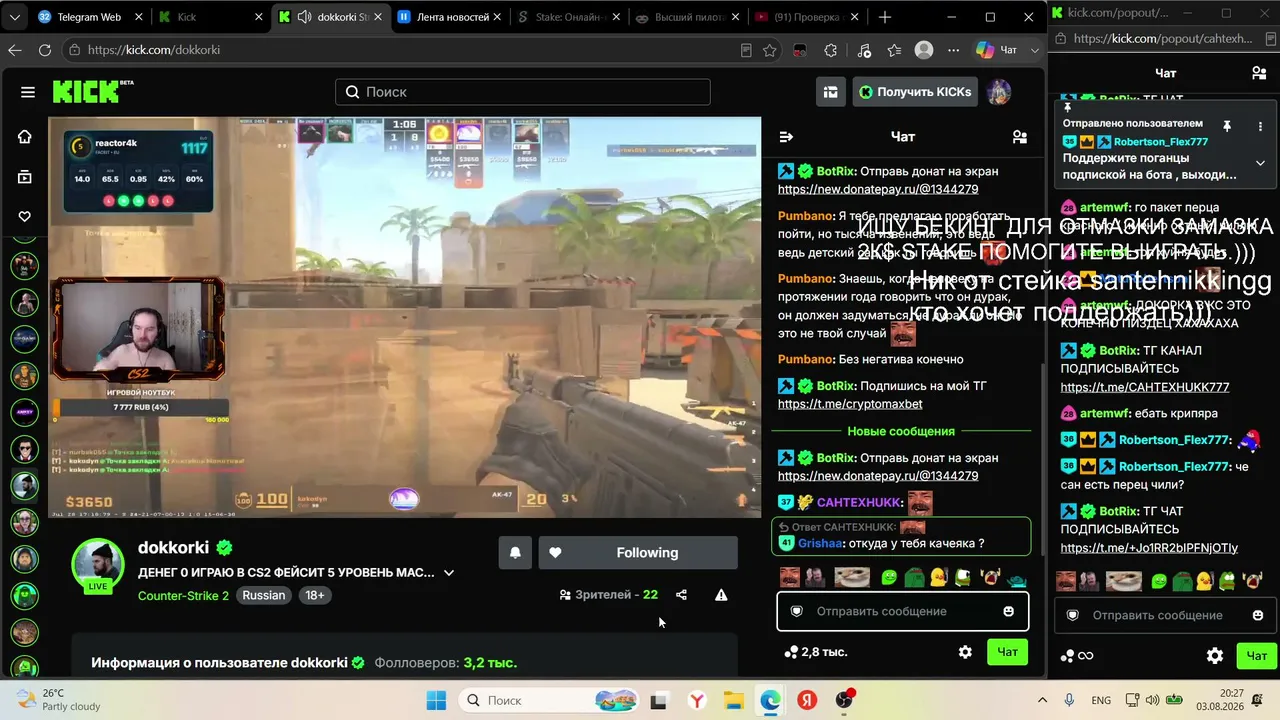The image size is (1280, 720).
Task: Open File Explorer from taskbar
Action: point(733,701)
